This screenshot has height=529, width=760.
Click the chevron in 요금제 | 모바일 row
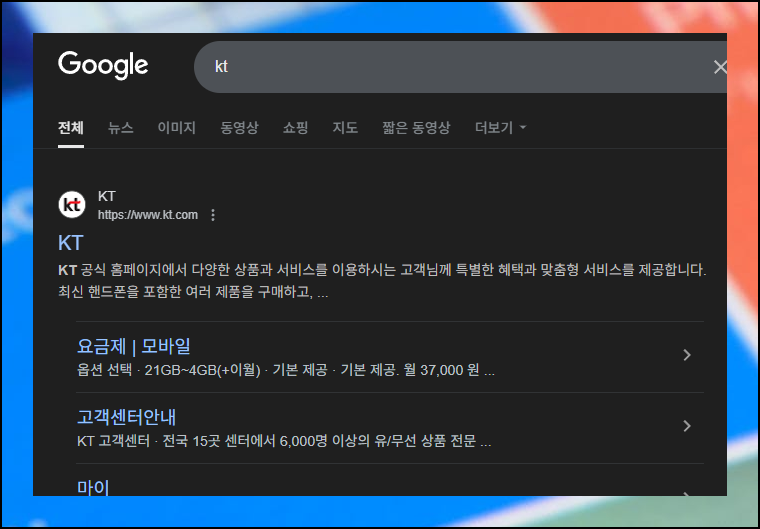pyautogui.click(x=687, y=355)
